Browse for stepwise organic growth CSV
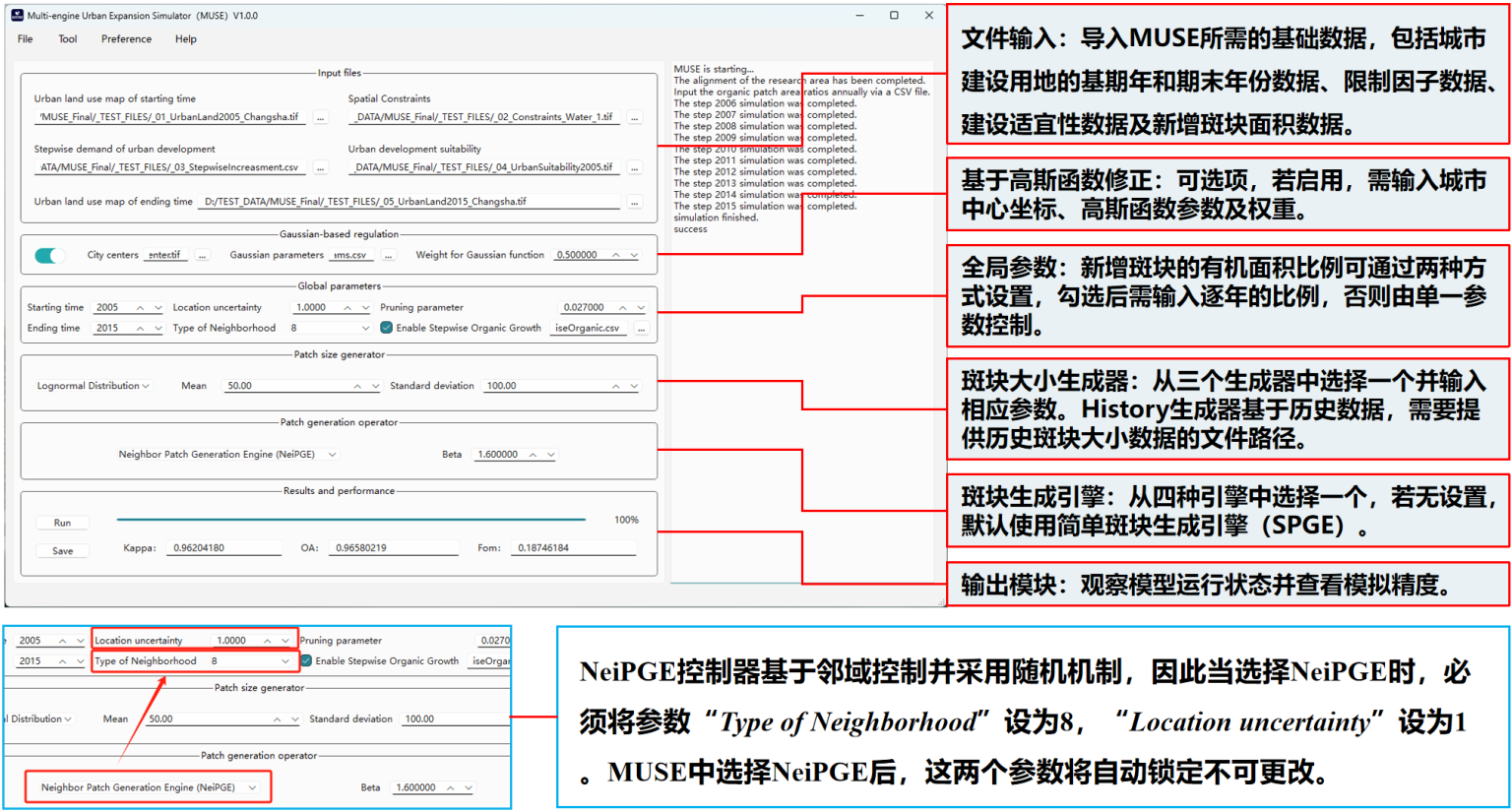The height and width of the screenshot is (812, 1512). tap(642, 329)
